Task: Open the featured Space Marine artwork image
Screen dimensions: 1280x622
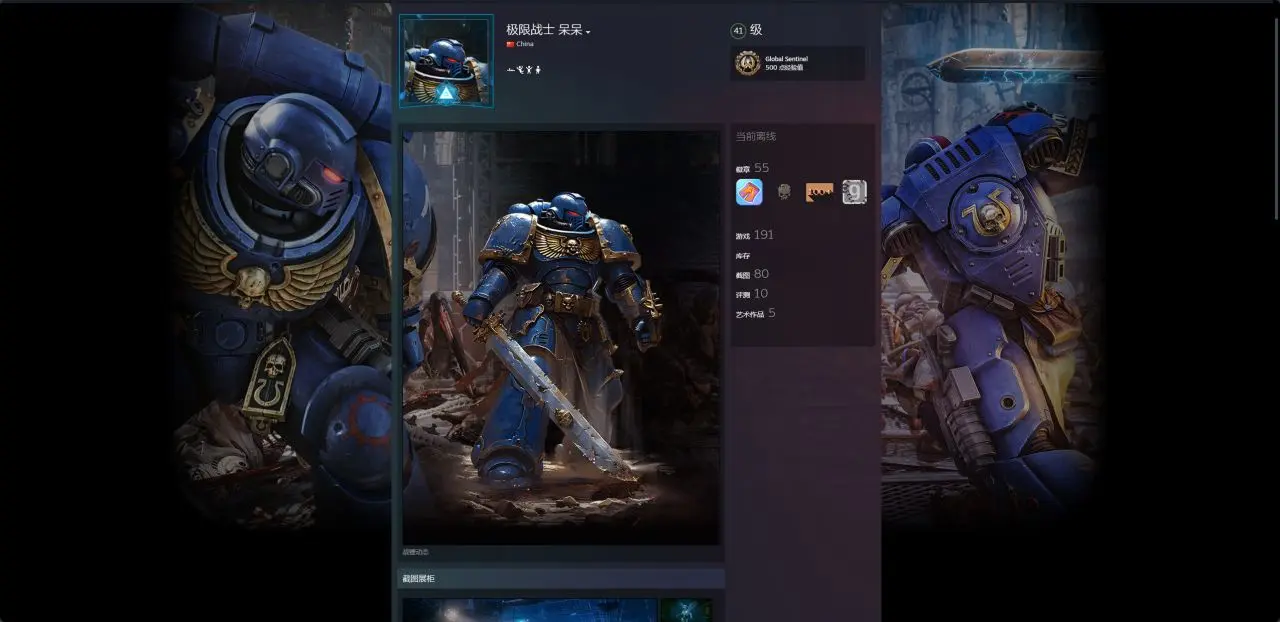Action: pyautogui.click(x=561, y=338)
